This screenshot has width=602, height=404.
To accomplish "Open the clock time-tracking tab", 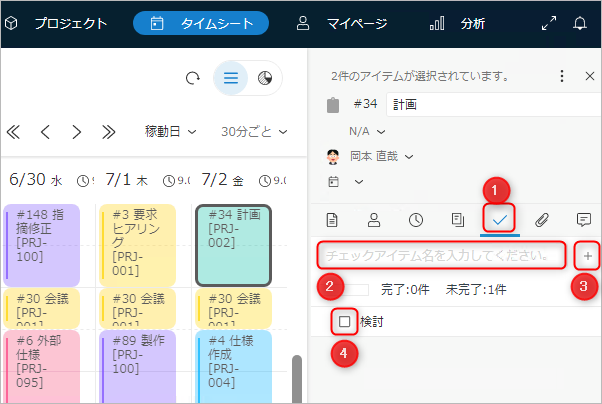I will 414,219.
